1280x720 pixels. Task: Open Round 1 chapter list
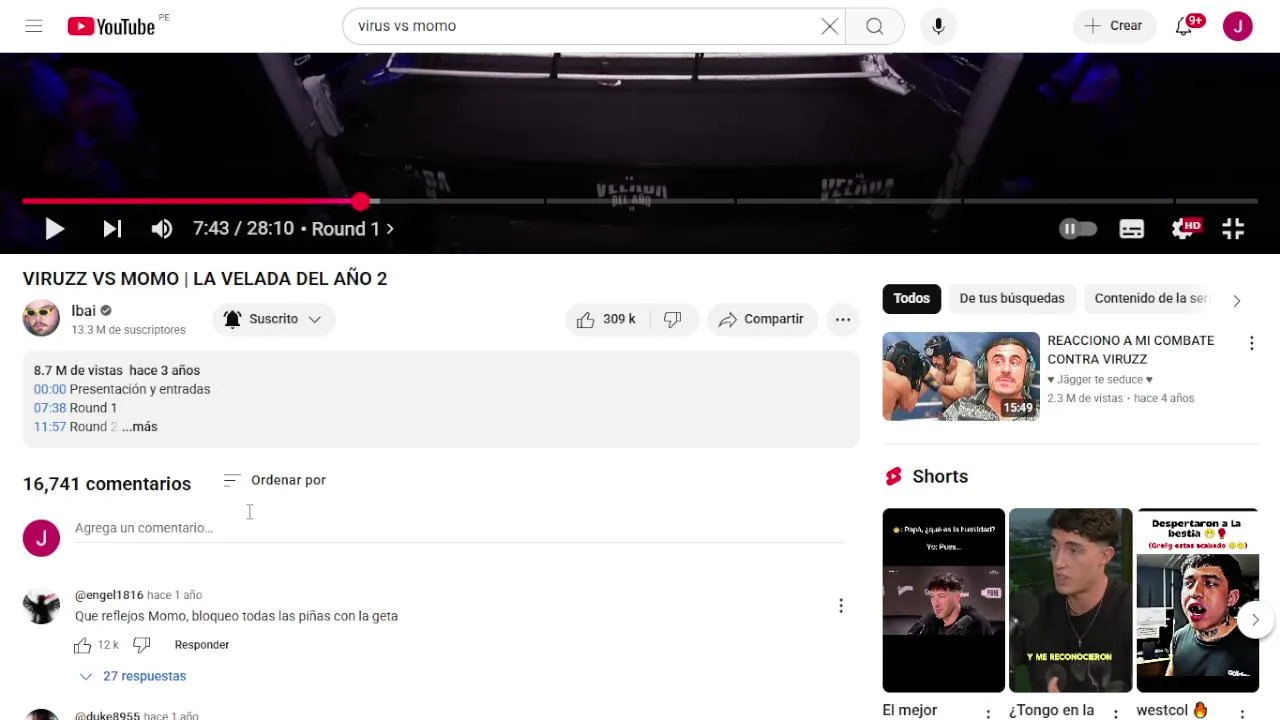[x=352, y=229]
